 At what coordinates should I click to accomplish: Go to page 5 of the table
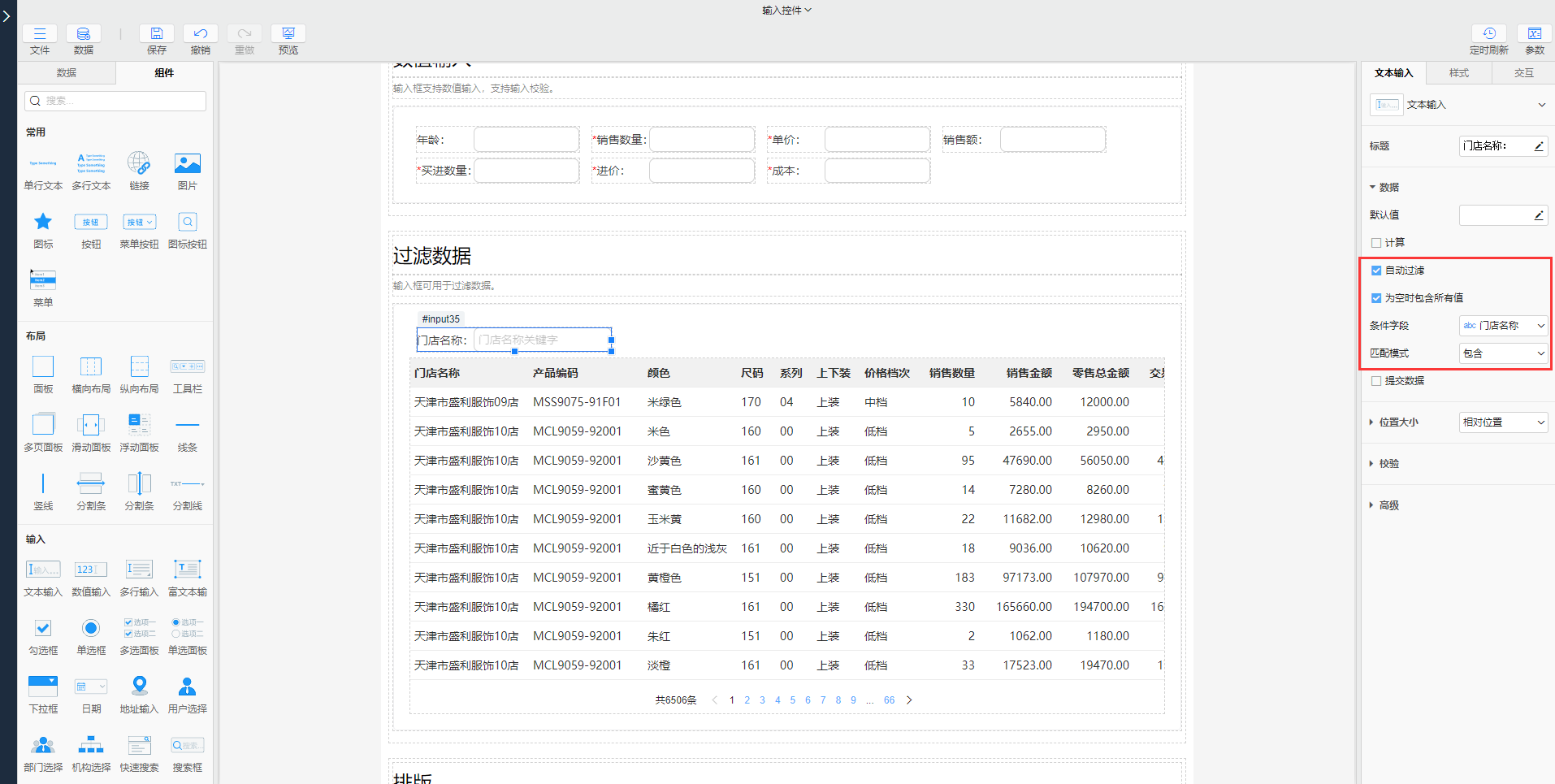(x=793, y=700)
